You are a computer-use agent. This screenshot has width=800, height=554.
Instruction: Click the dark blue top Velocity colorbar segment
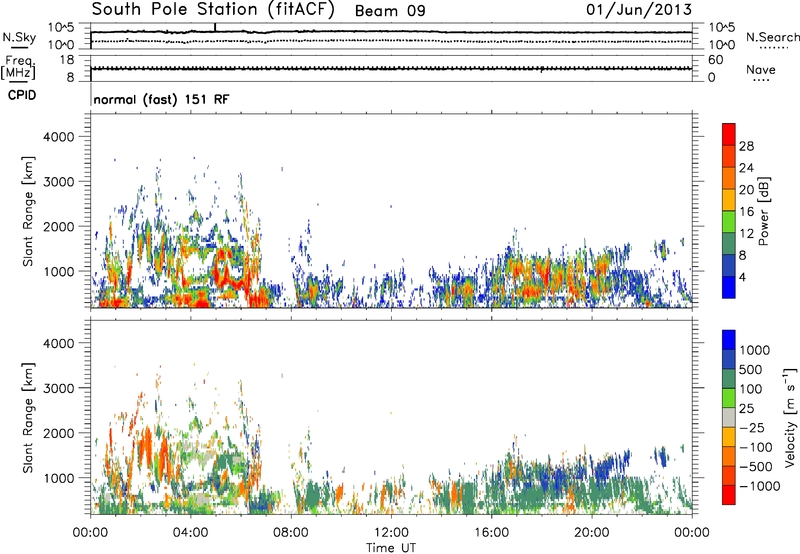point(729,340)
